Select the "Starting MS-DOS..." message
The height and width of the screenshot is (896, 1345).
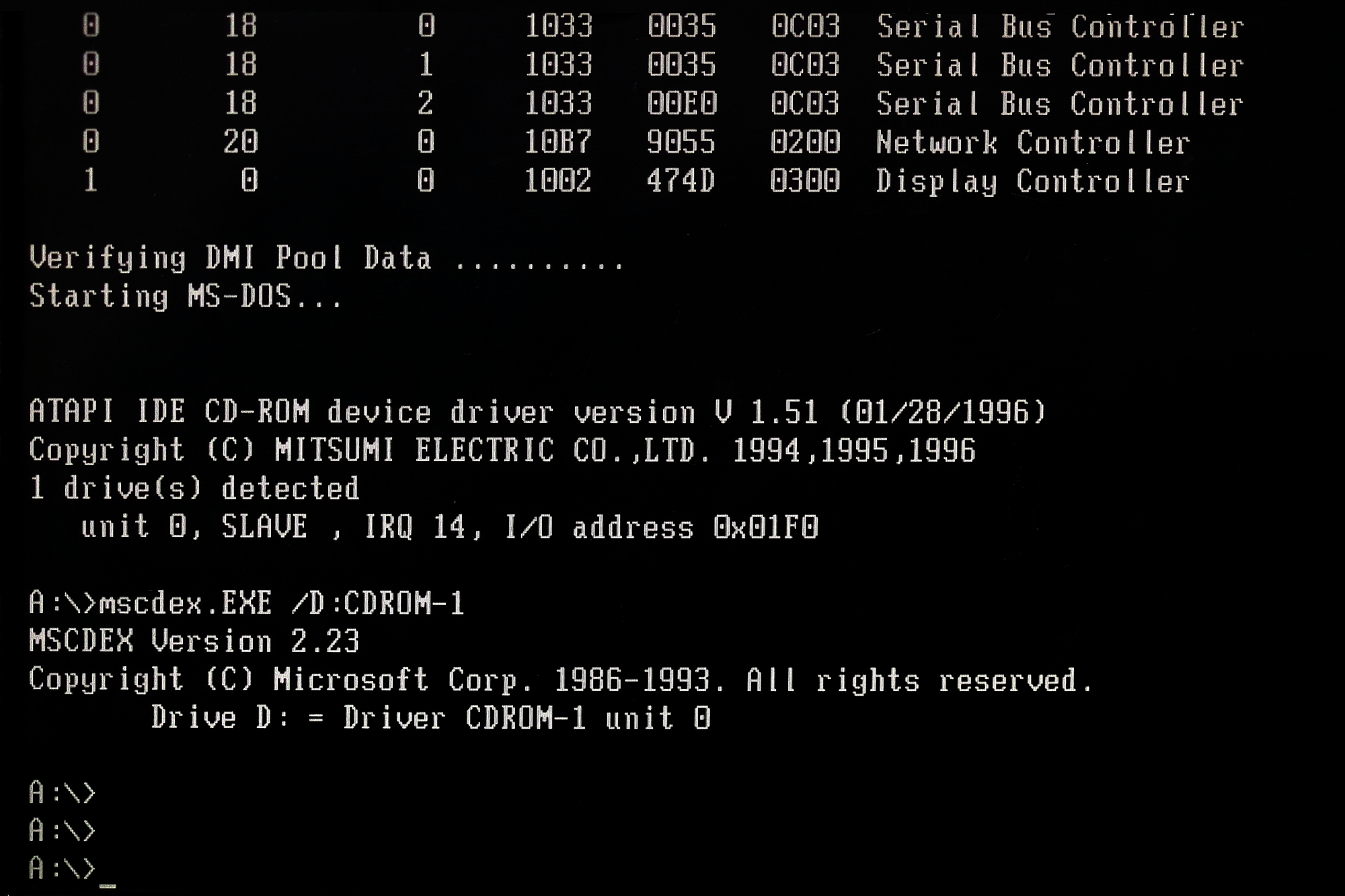click(186, 297)
